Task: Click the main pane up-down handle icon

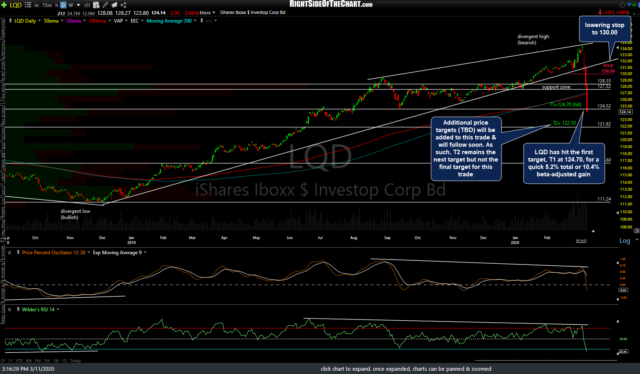Action: (x=10, y=21)
